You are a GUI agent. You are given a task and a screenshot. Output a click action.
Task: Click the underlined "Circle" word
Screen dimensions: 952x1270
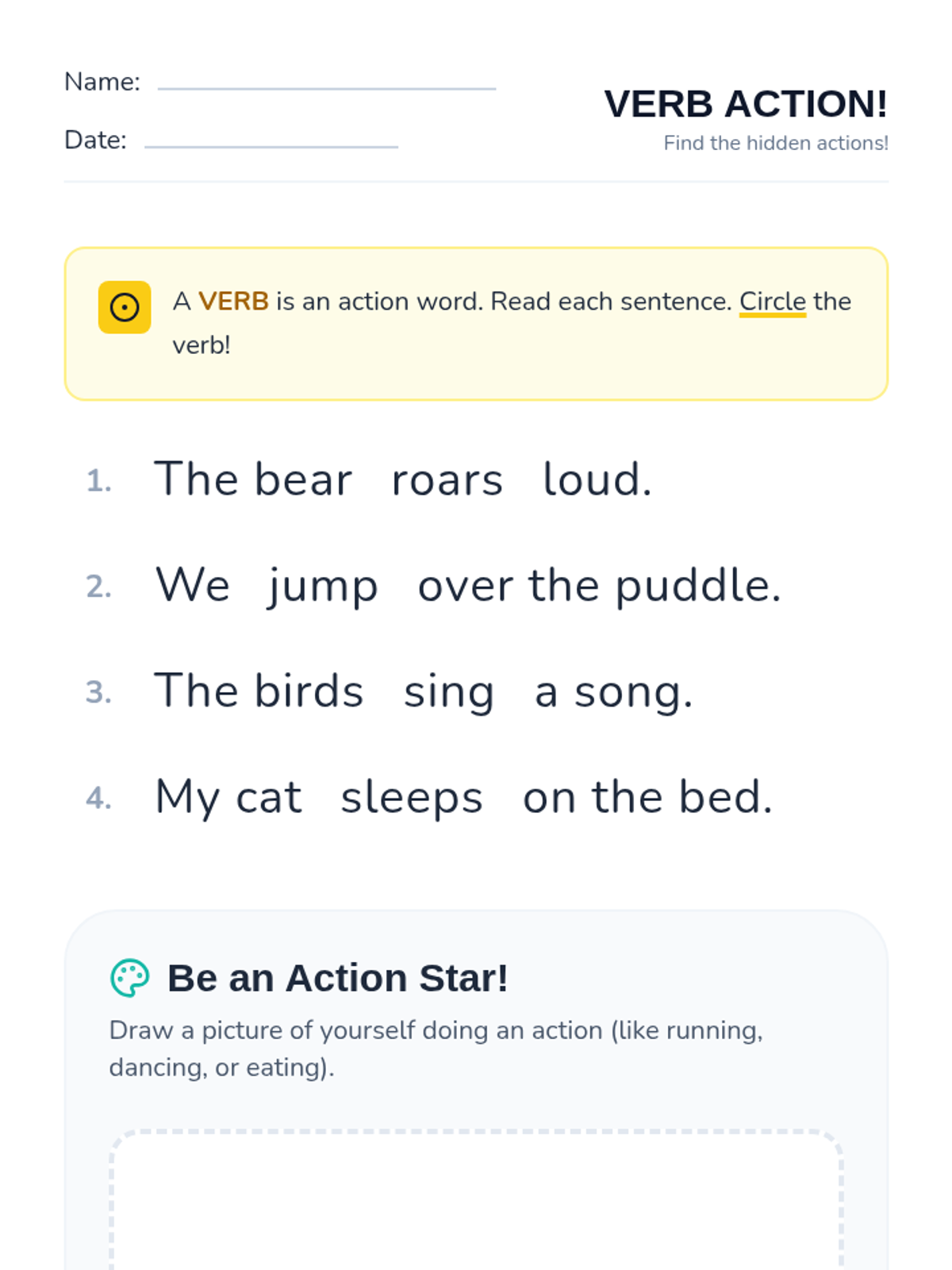pyautogui.click(x=773, y=302)
